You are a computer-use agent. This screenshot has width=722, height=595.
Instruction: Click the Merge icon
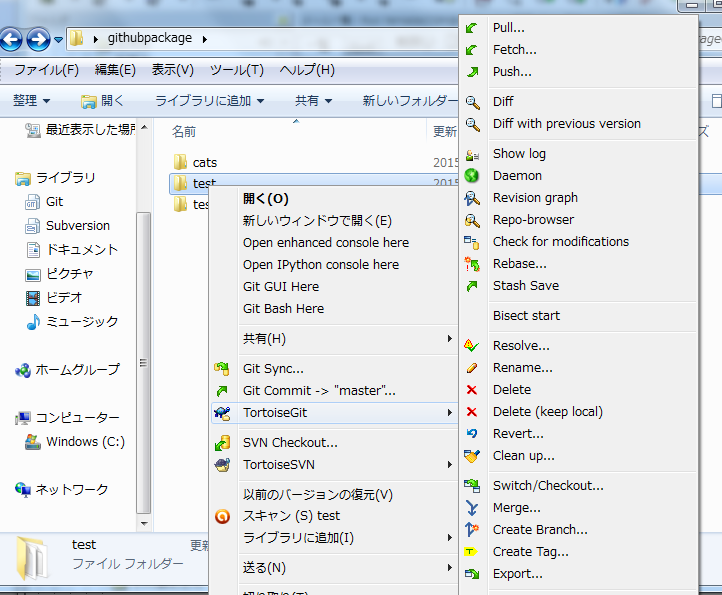(x=472, y=508)
